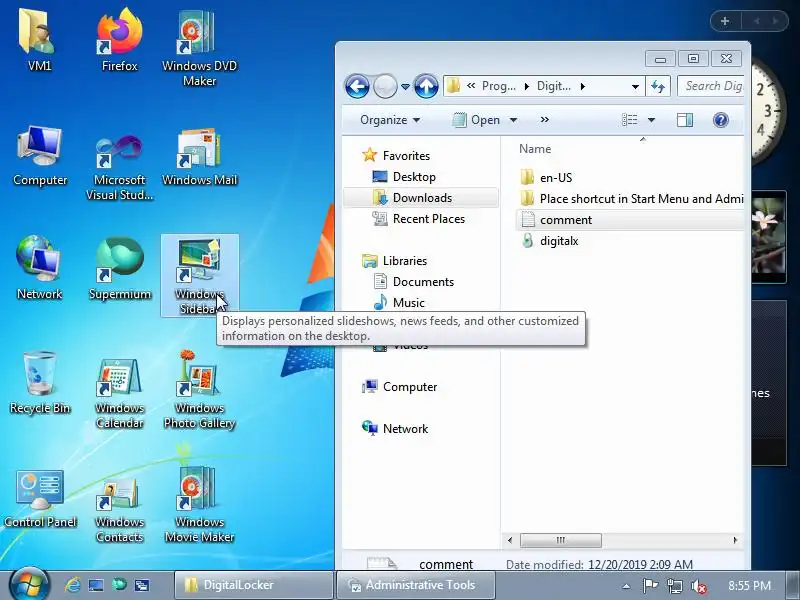
Task: Click the Internet Explorer taskbar icon
Action: pos(72,585)
